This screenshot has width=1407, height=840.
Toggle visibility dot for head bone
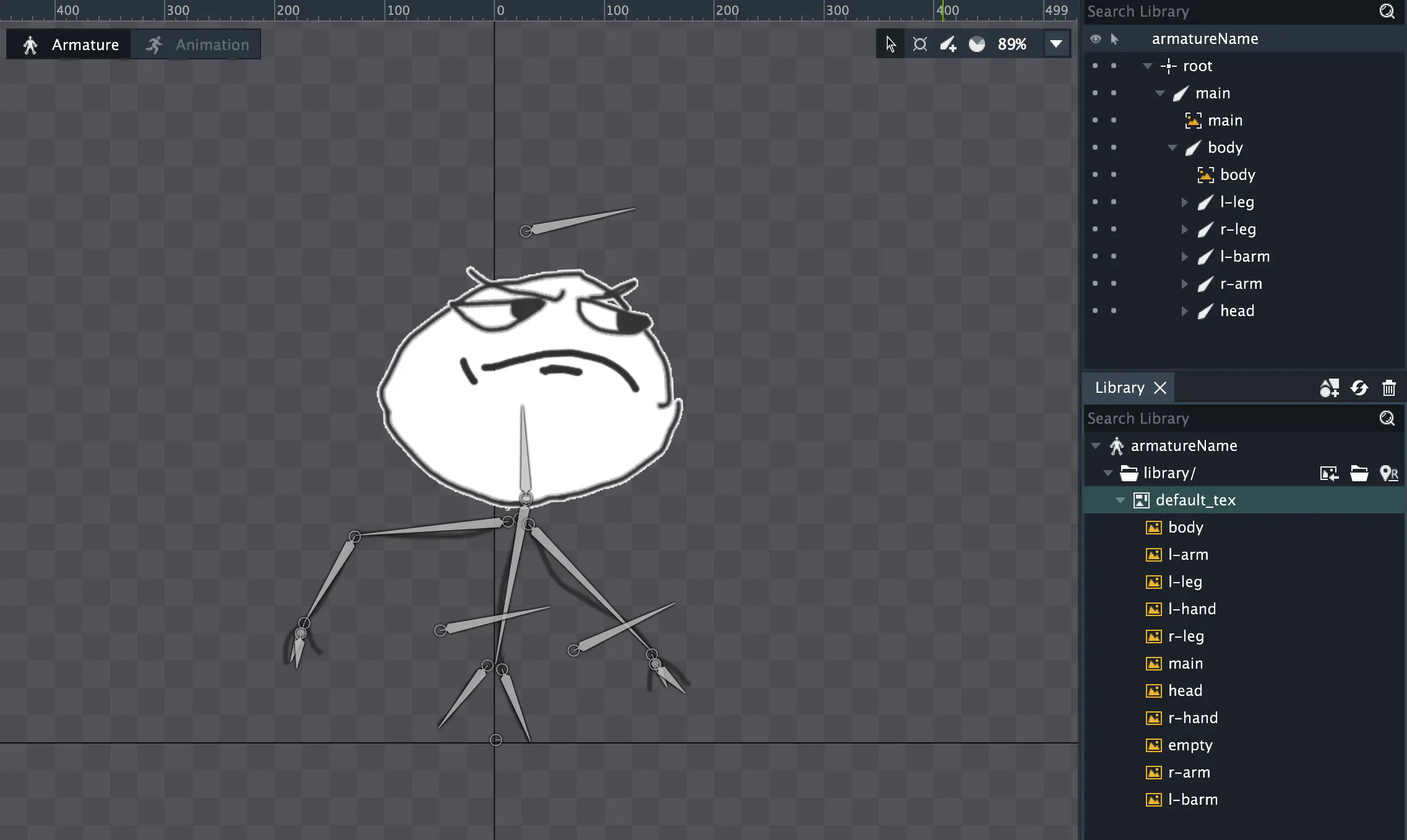1095,311
